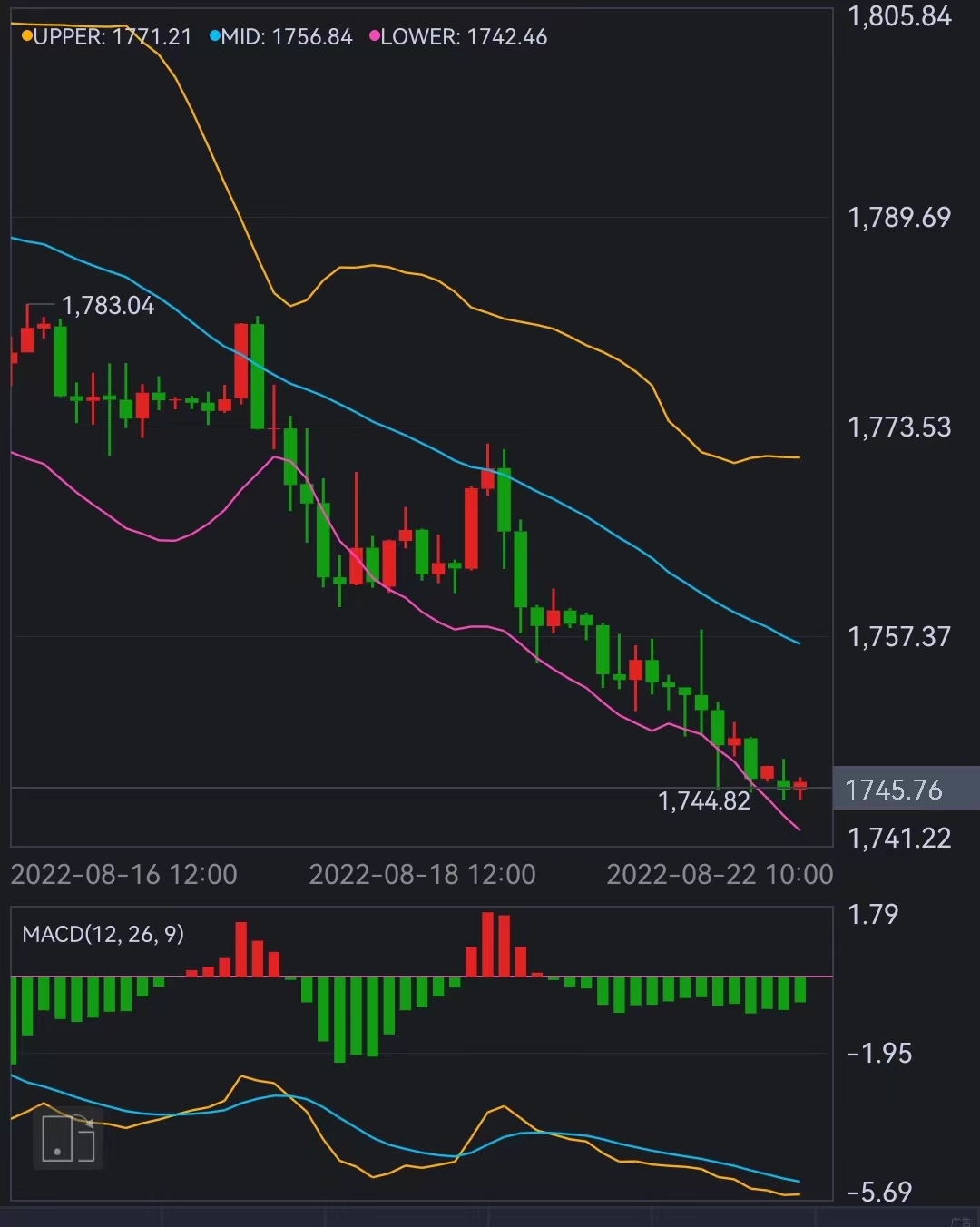The image size is (980, 1227).
Task: Tap the blue MID legend dot
Action: [x=215, y=36]
